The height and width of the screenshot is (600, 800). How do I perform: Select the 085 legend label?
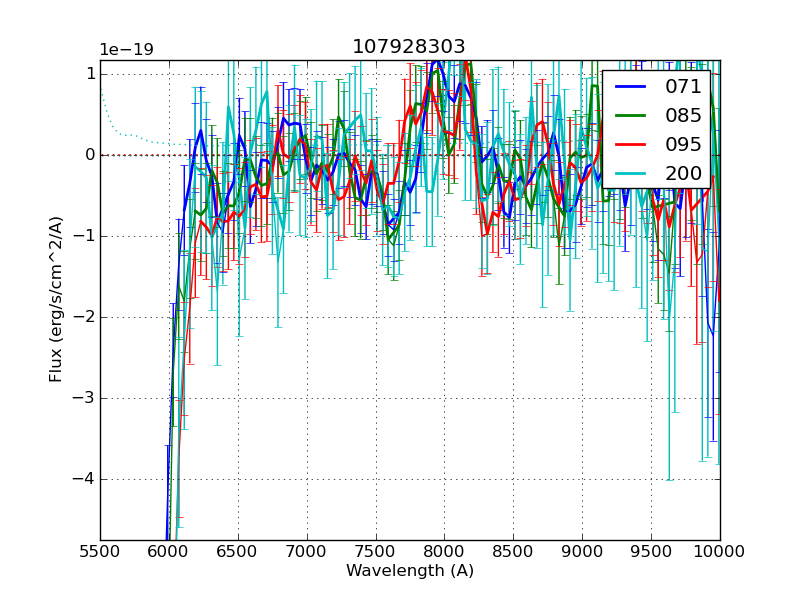coord(683,115)
